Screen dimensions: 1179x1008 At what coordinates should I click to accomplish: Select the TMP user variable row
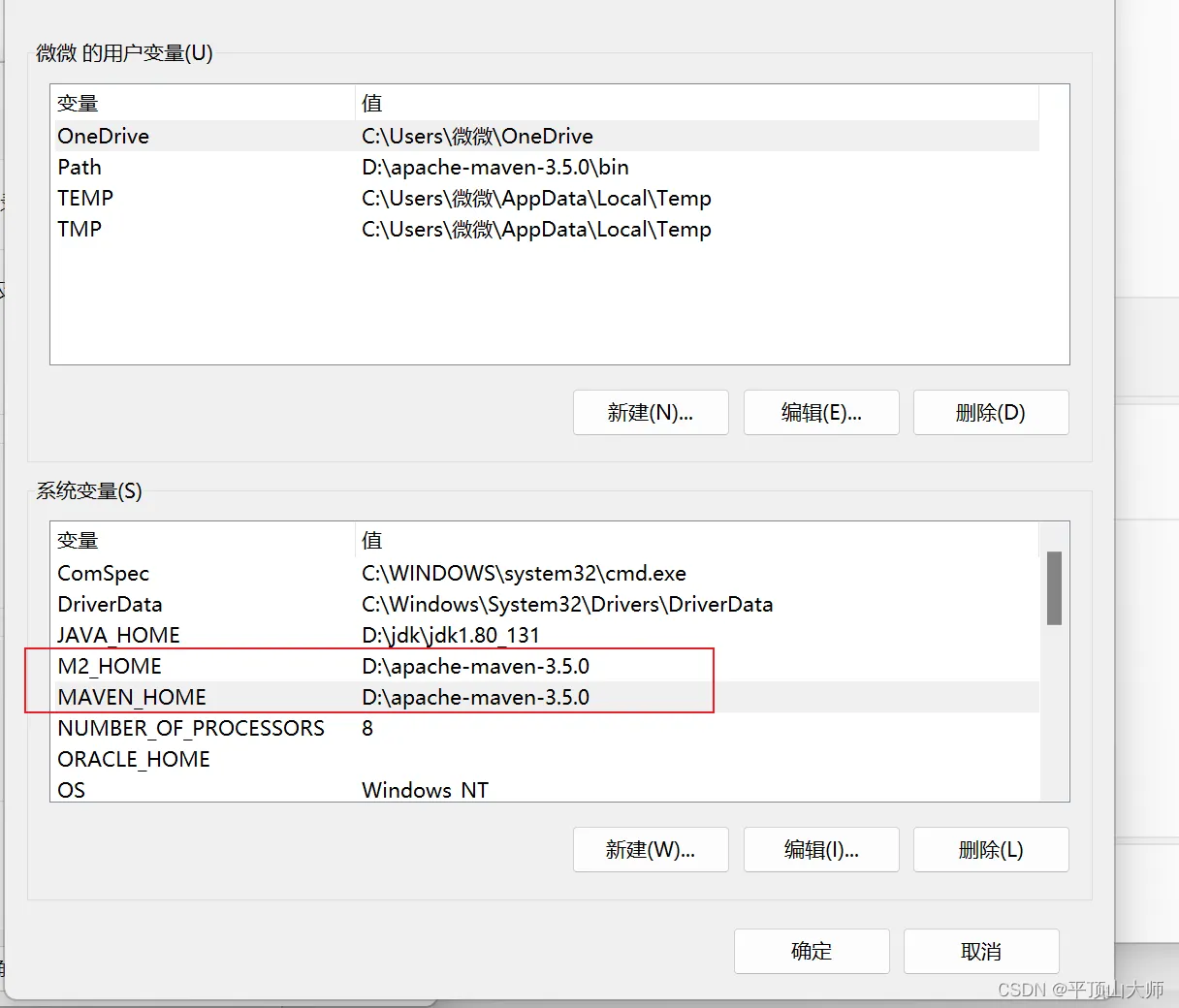click(x=545, y=229)
